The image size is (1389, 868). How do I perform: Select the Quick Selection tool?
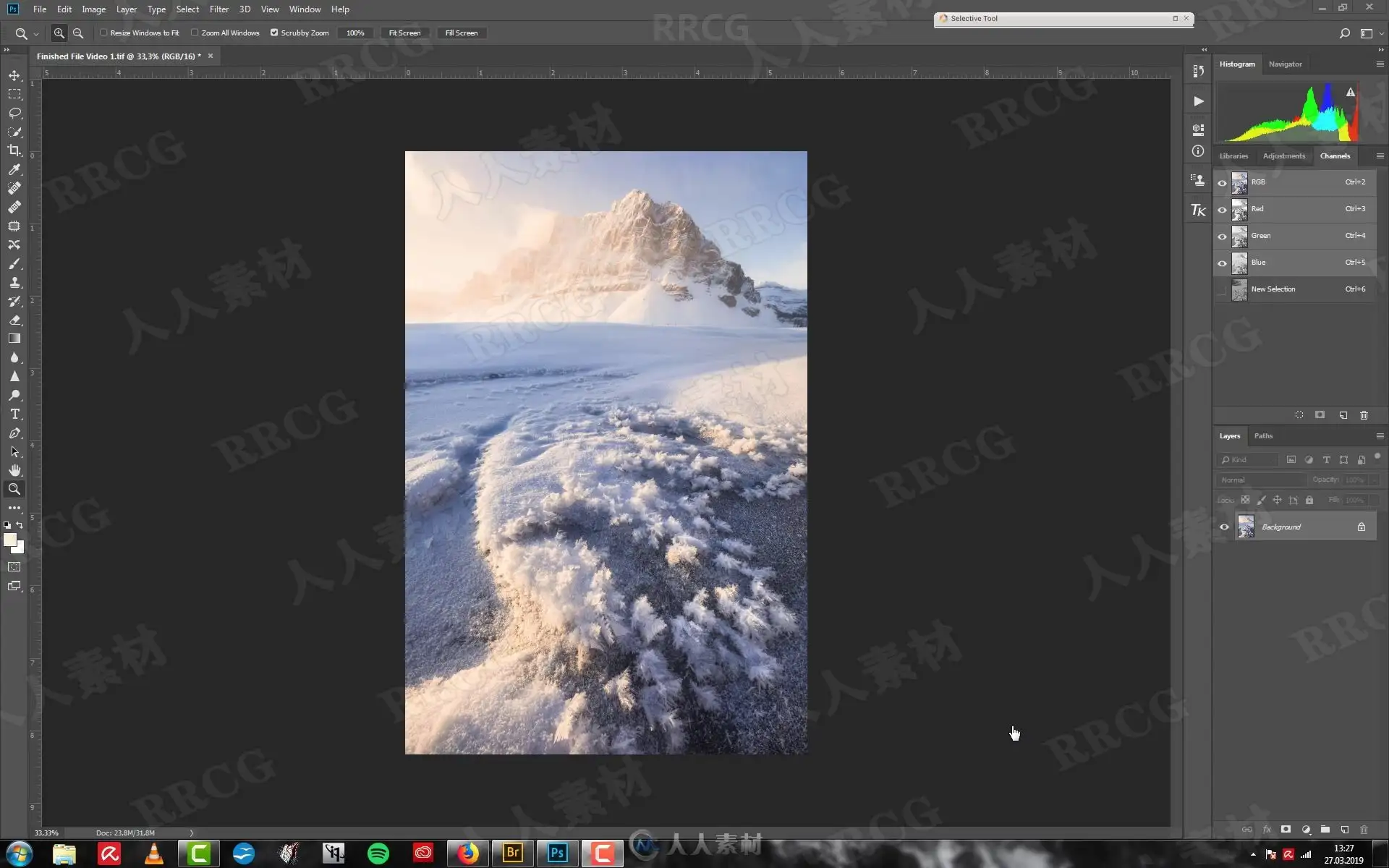click(14, 132)
